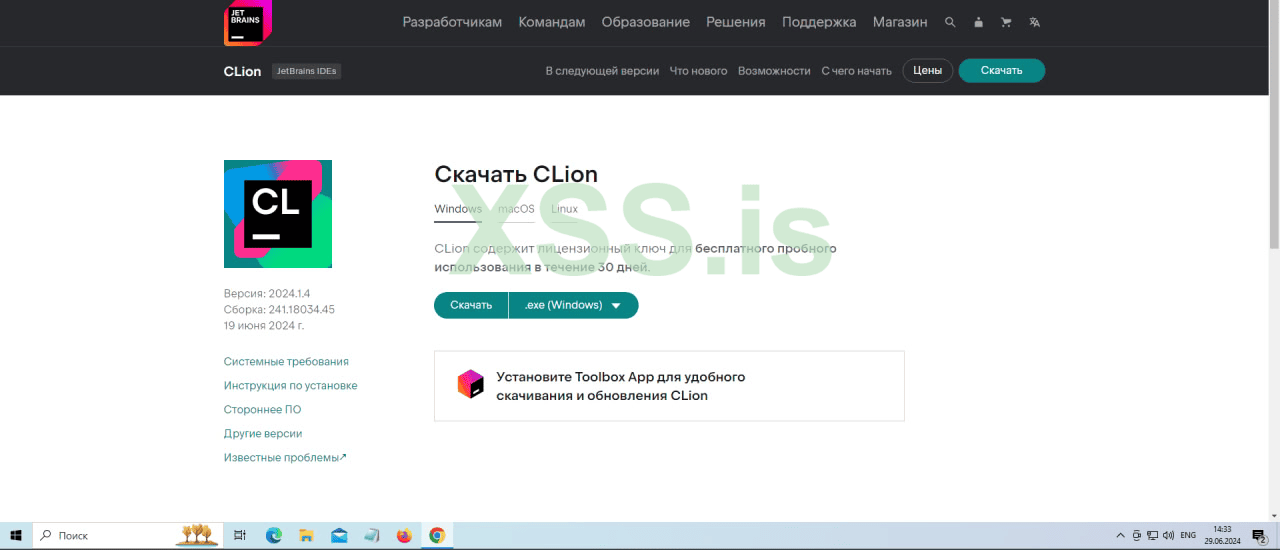Launch Microsoft Edge from the taskbar
The image size is (1280, 550).
pos(273,536)
